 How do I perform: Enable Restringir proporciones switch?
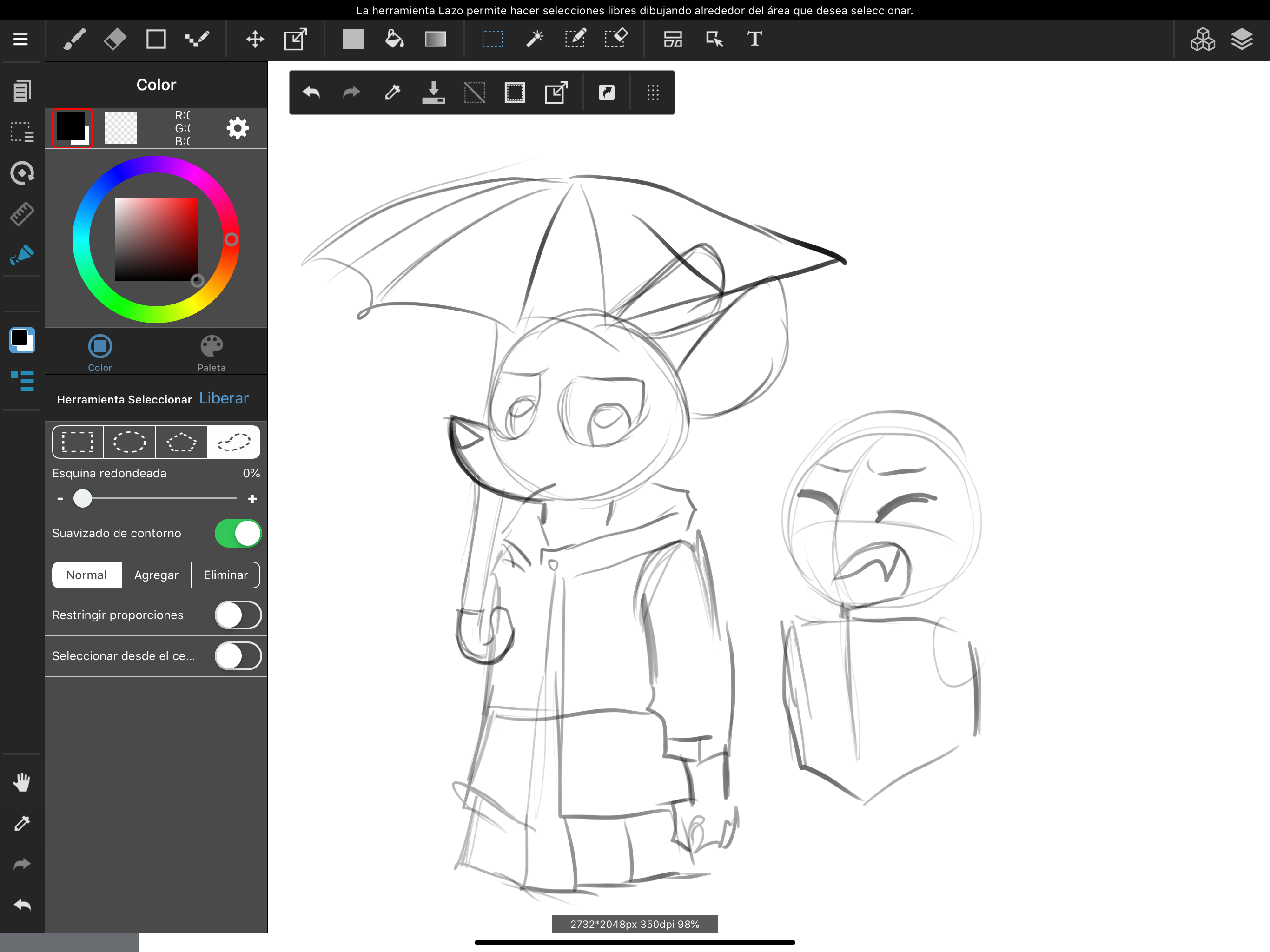(238, 615)
